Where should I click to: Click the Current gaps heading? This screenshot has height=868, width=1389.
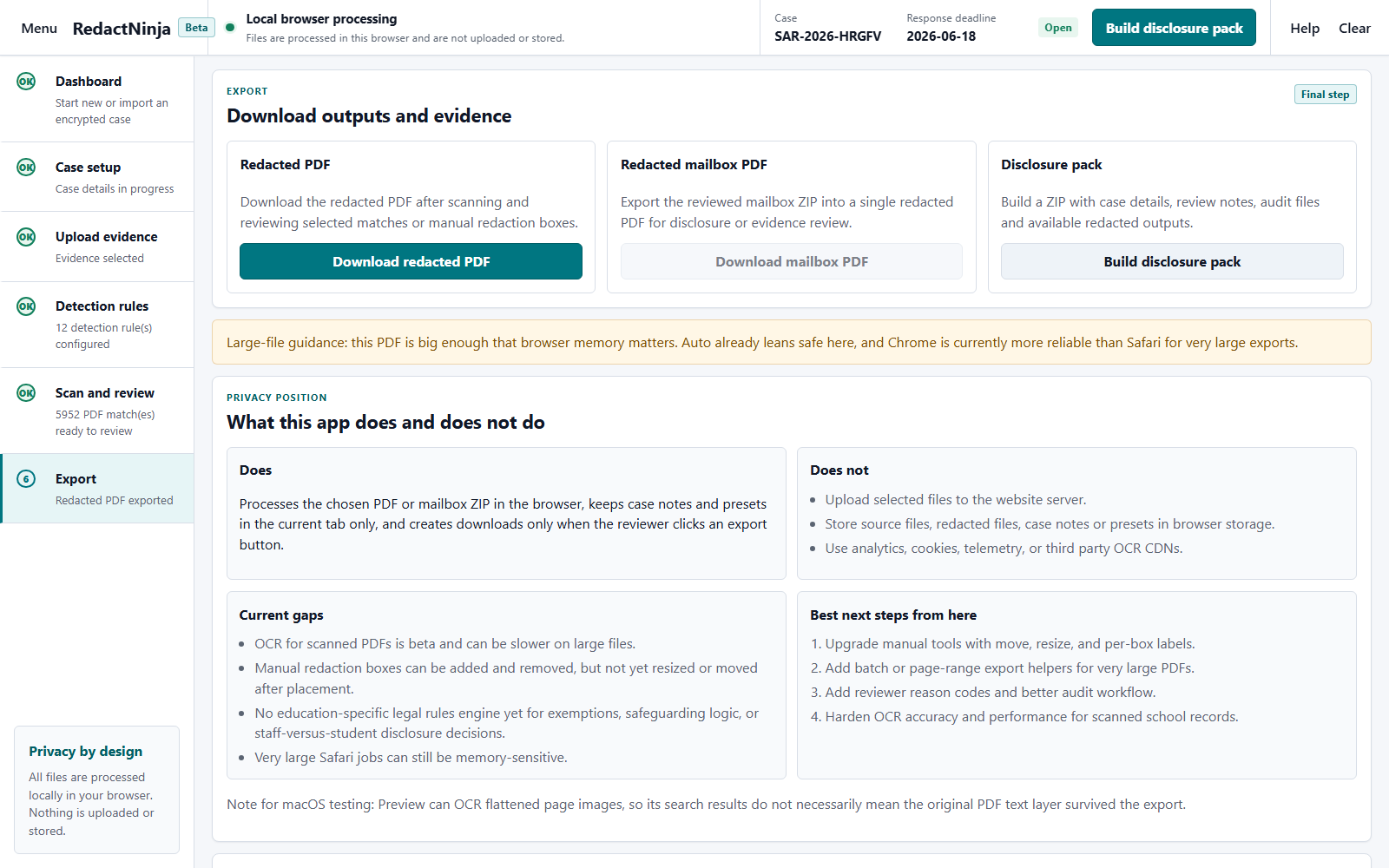tap(281, 615)
